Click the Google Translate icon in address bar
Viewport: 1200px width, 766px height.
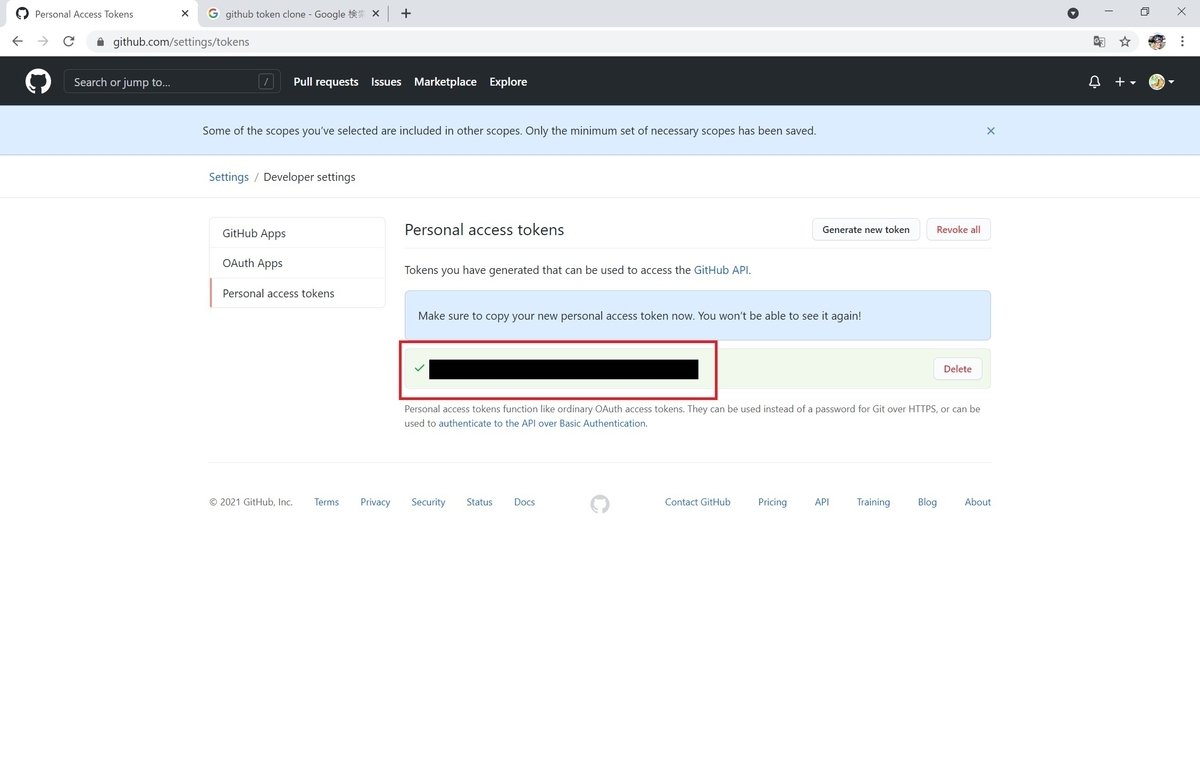1099,42
